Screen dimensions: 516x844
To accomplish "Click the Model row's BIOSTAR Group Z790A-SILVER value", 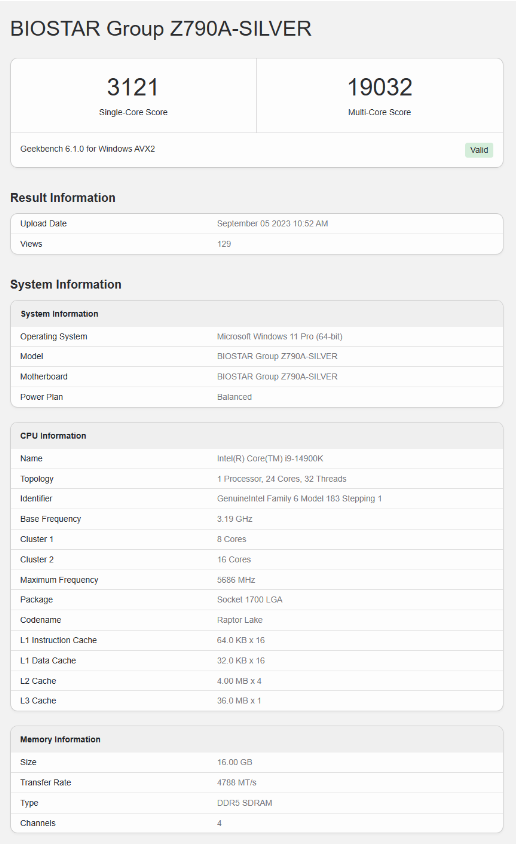I will (x=277, y=356).
